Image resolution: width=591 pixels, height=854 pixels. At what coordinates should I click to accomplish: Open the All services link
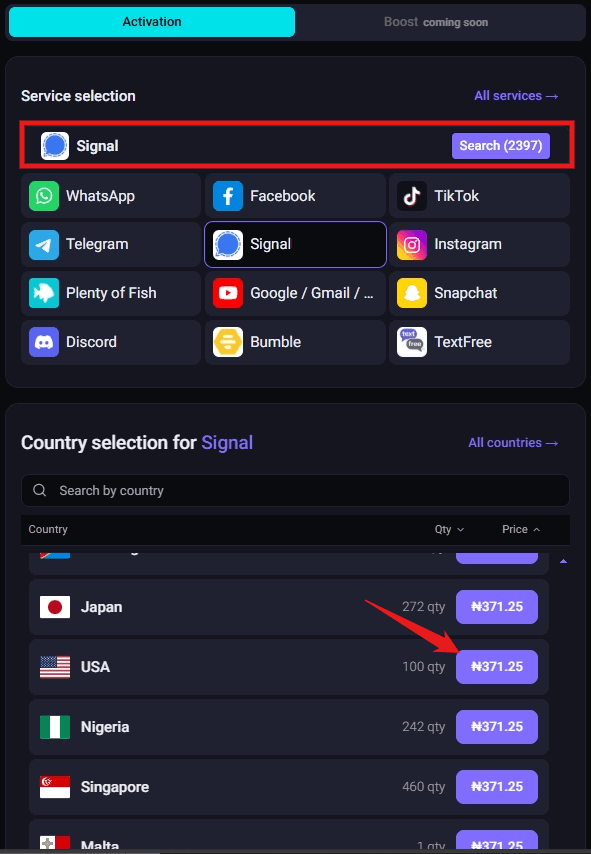tap(515, 95)
